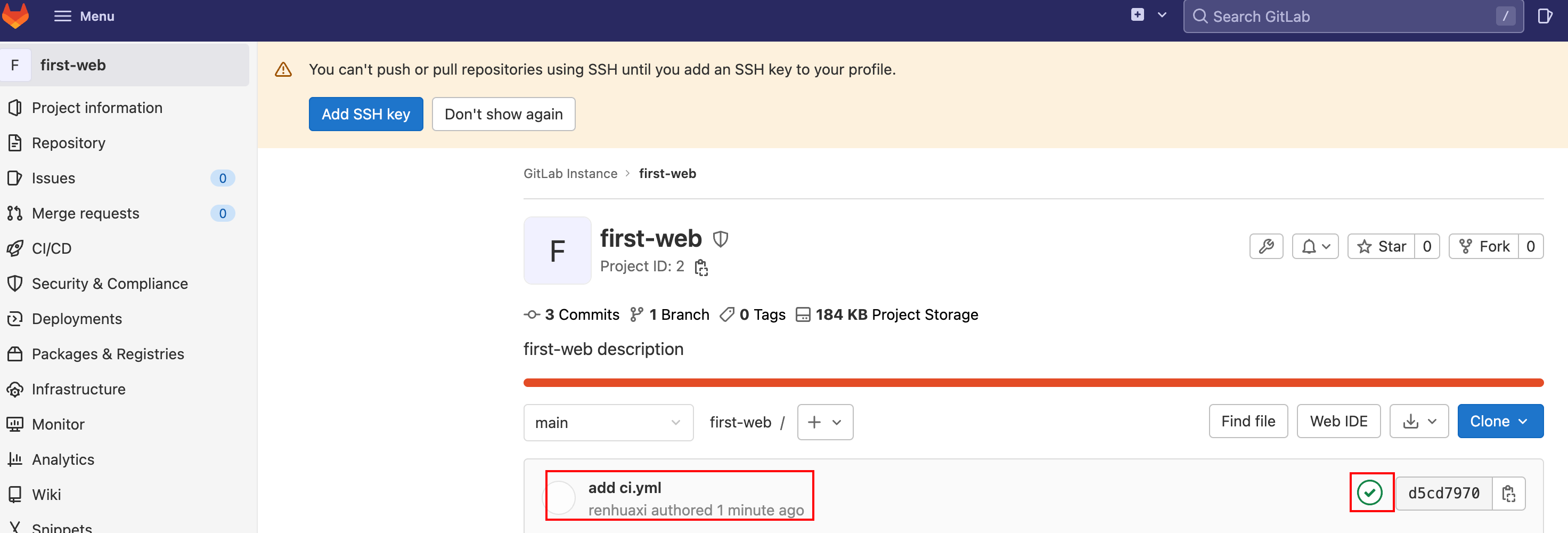The image size is (1568, 533).
Task: Click the Issues count badge 0
Action: 223,178
